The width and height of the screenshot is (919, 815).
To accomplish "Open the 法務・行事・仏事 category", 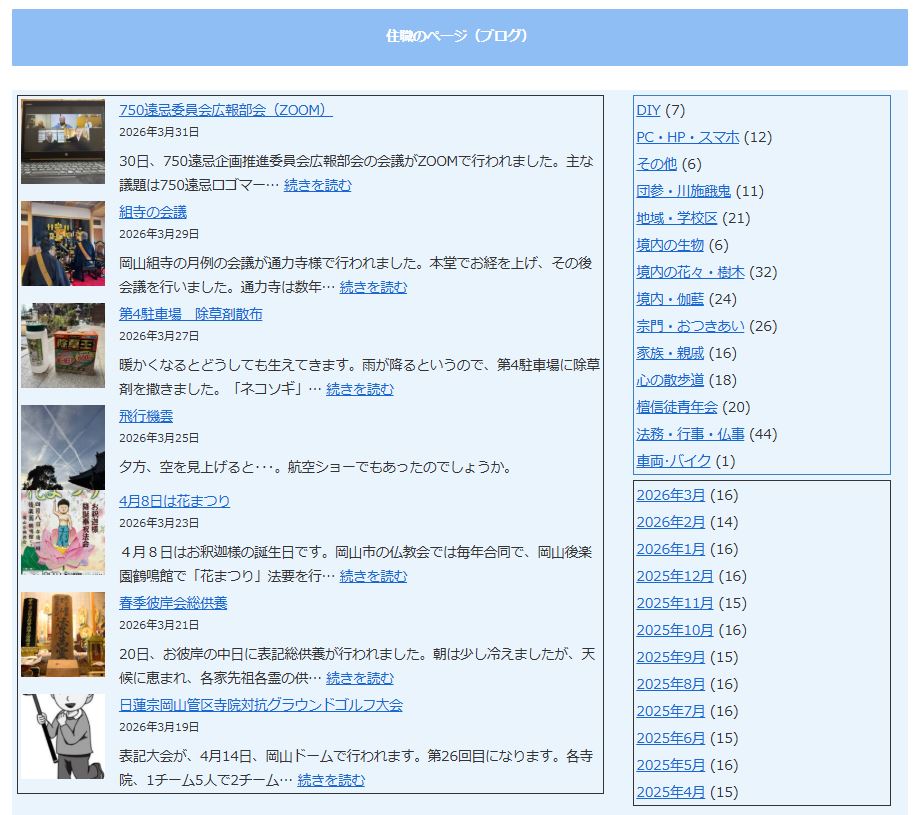I will tap(690, 434).
